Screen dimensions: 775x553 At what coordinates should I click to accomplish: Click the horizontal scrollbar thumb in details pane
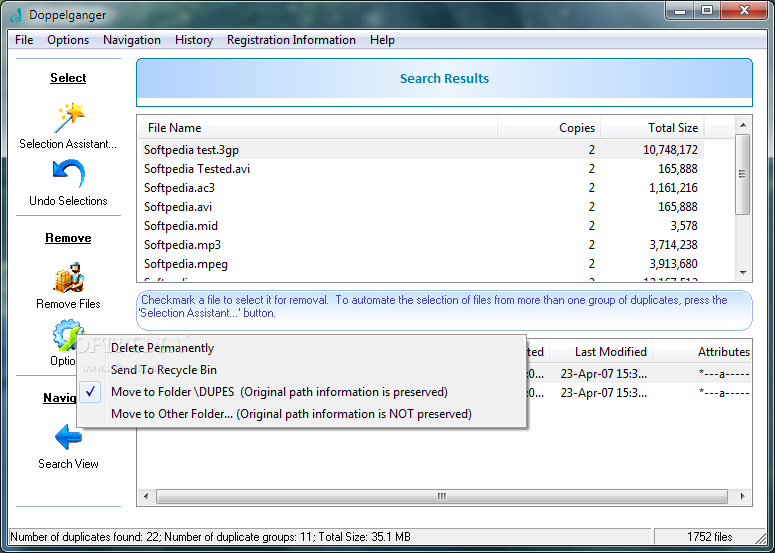coord(442,496)
